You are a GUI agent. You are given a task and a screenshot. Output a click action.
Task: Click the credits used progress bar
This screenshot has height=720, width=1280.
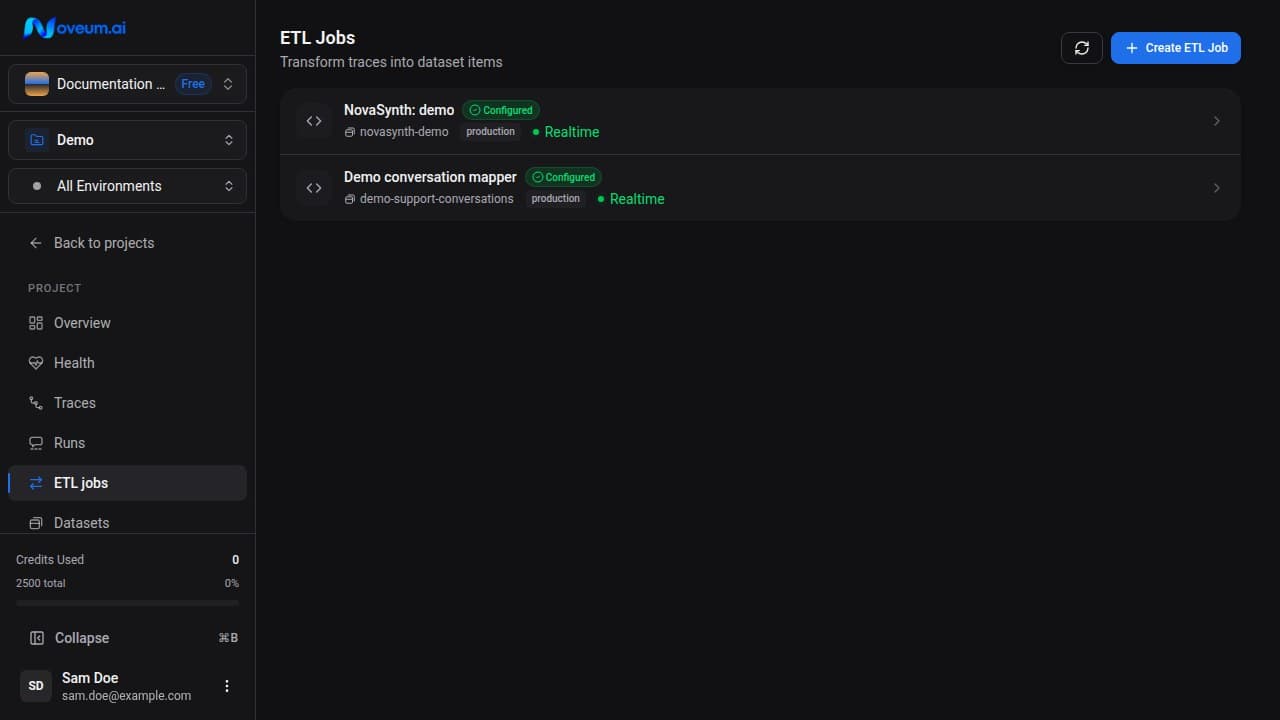point(127,603)
